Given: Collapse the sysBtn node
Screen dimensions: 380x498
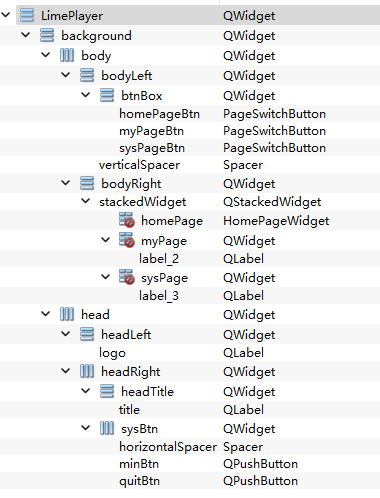Looking at the screenshot, I should (x=86, y=427).
